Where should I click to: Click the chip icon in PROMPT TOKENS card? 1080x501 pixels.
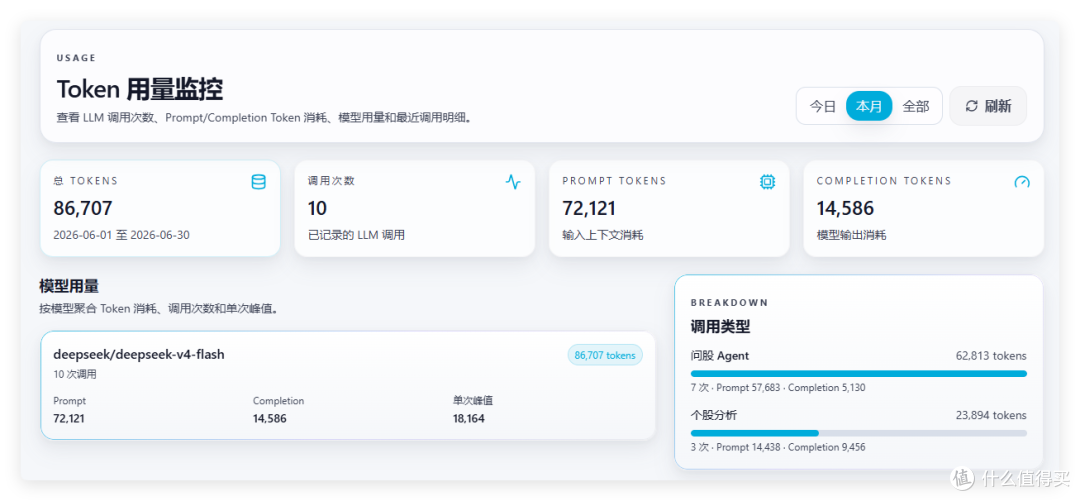point(767,182)
